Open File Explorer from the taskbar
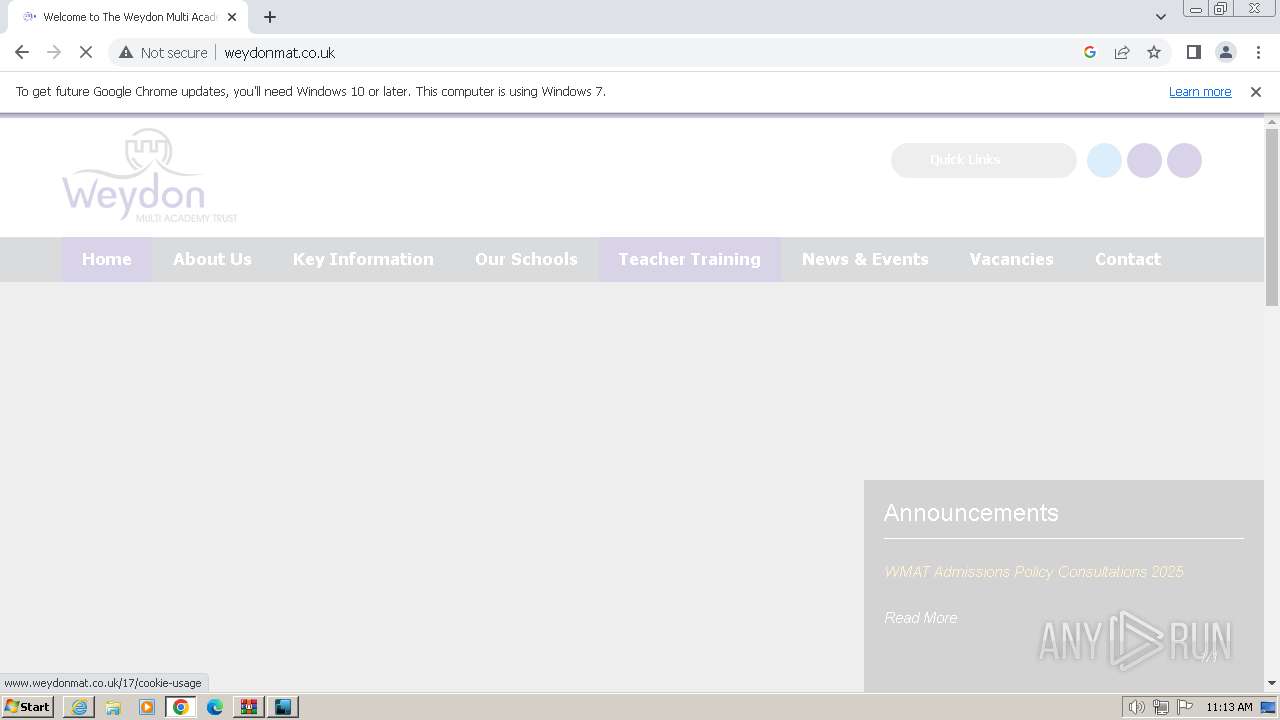The image size is (1280, 720). pos(113,707)
